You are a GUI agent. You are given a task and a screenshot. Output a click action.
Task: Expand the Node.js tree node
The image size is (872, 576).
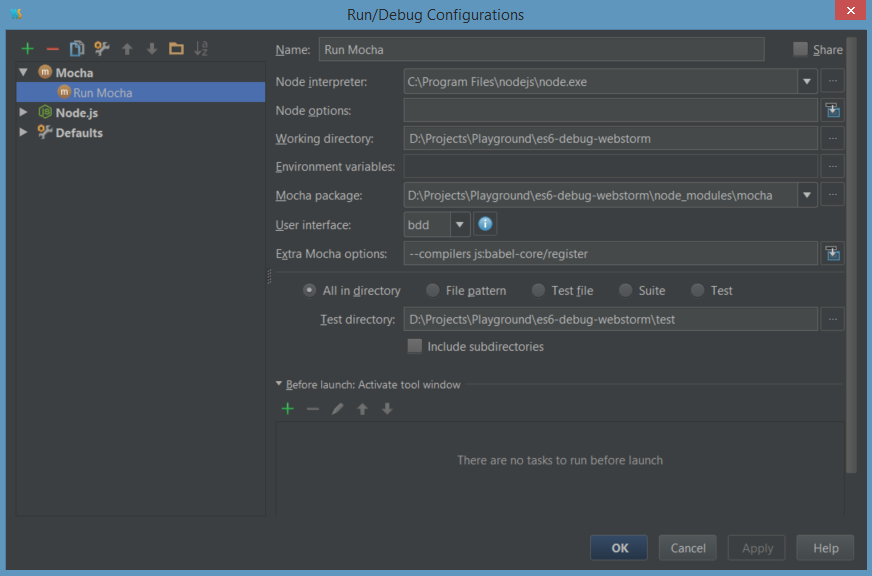pos(23,112)
